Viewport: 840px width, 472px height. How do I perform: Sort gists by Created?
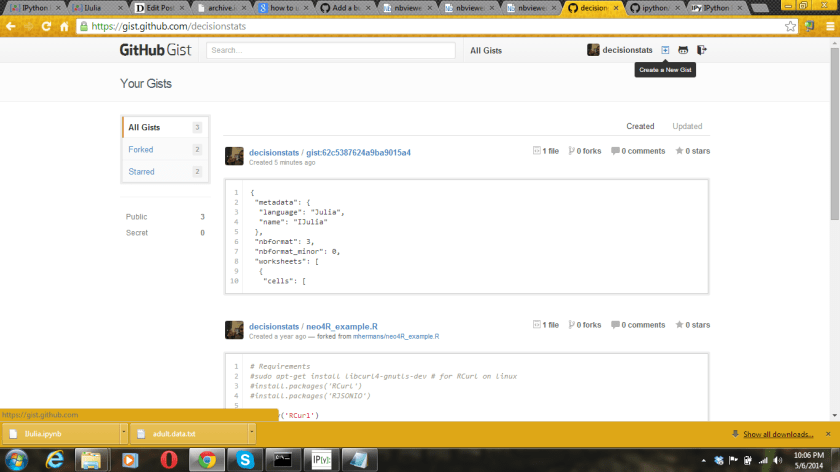640,126
